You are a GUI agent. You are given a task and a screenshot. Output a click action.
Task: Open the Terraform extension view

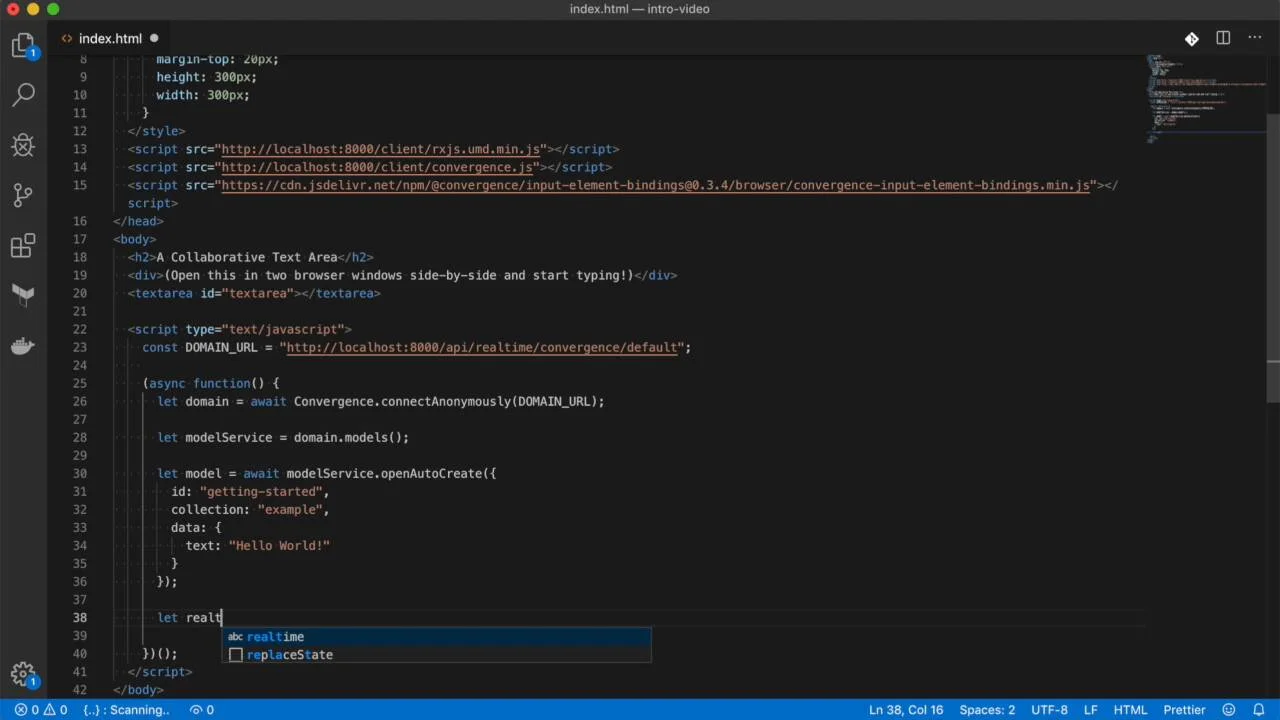[23, 295]
